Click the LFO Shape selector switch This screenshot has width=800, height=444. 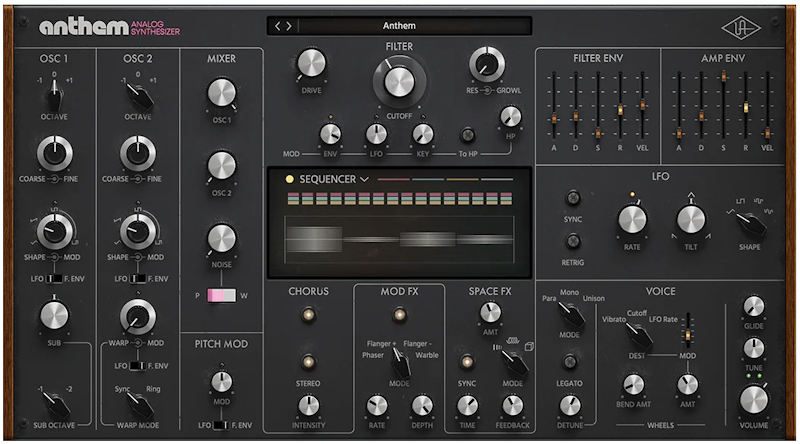click(x=749, y=223)
